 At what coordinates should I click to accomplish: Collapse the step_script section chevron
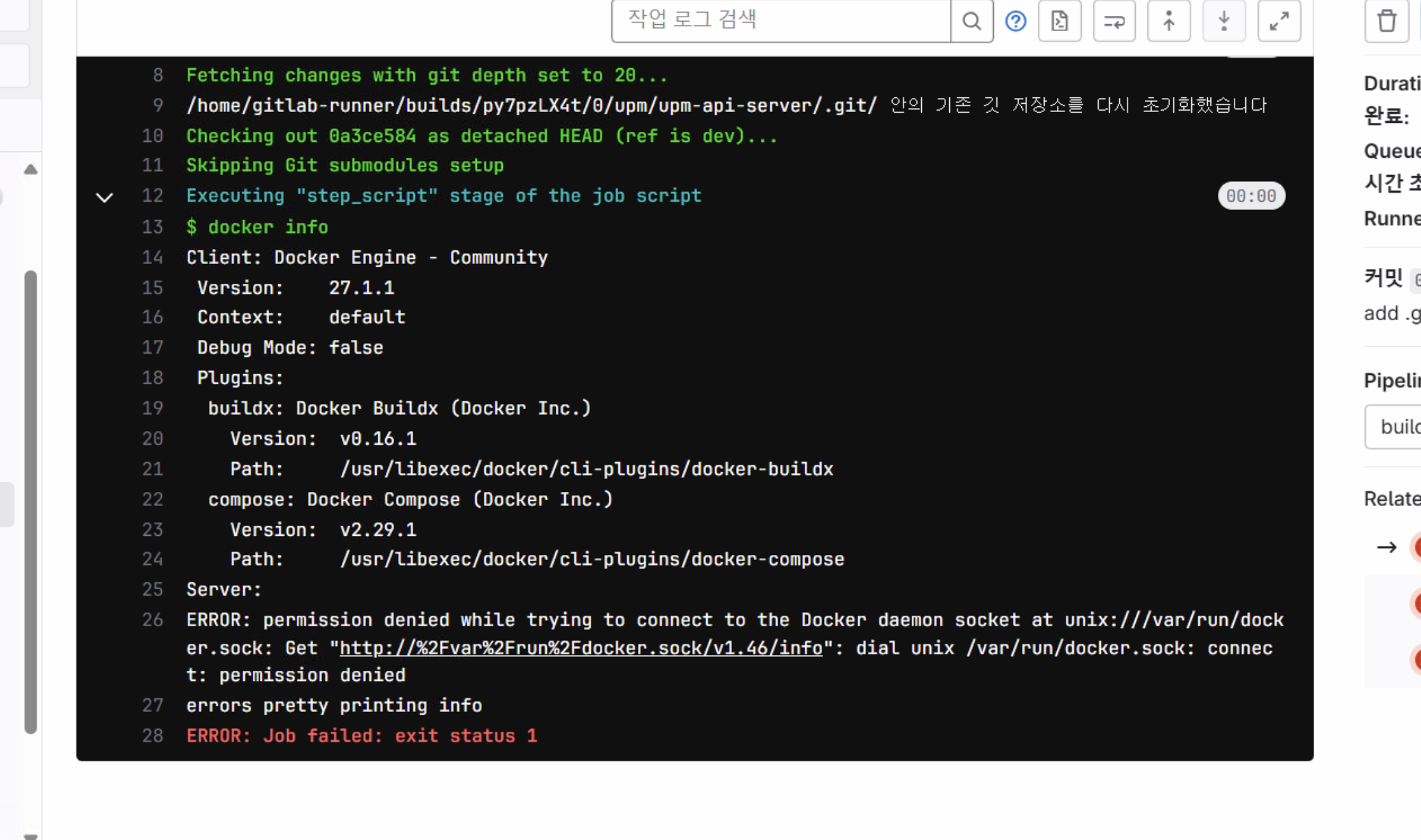pyautogui.click(x=104, y=197)
